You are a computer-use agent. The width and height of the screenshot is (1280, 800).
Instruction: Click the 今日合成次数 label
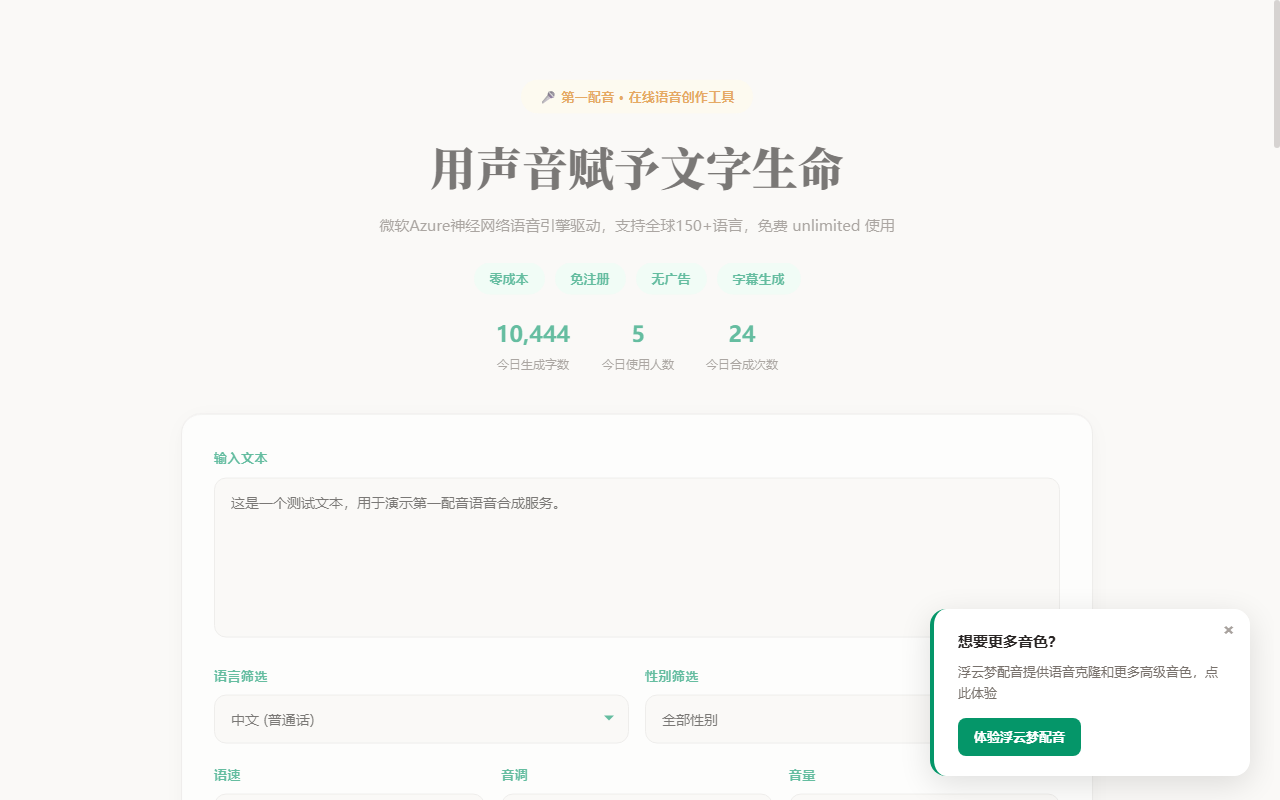pos(742,365)
